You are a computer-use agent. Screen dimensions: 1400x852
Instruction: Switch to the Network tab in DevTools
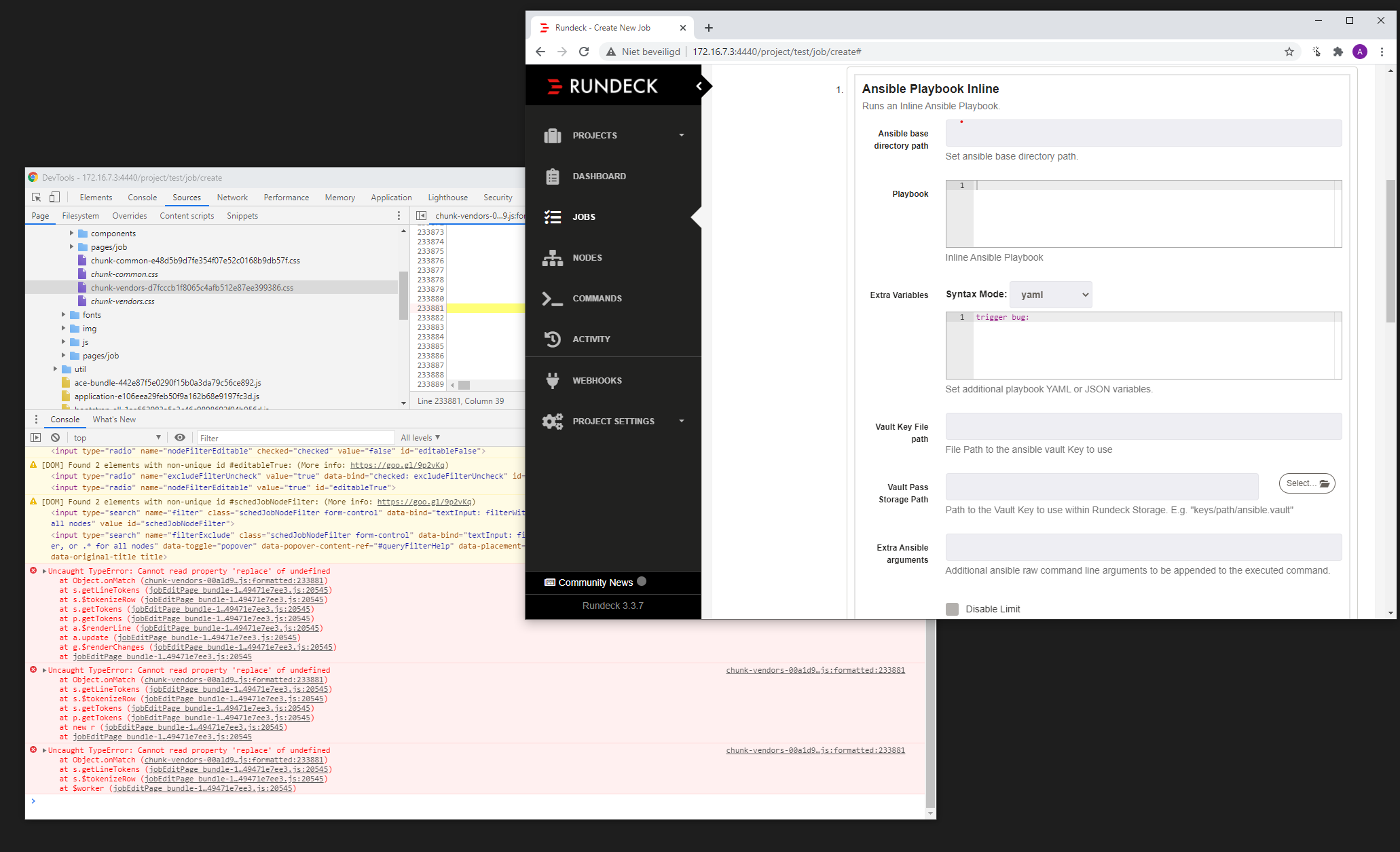tap(232, 197)
